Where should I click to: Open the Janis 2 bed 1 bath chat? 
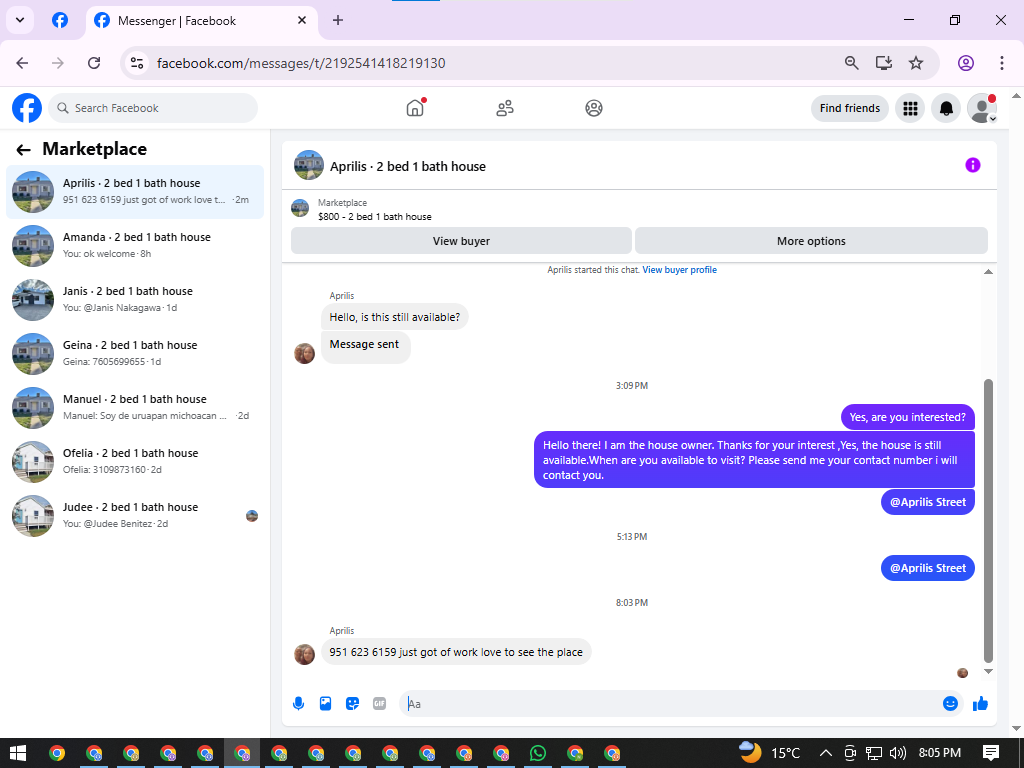[x=135, y=300]
